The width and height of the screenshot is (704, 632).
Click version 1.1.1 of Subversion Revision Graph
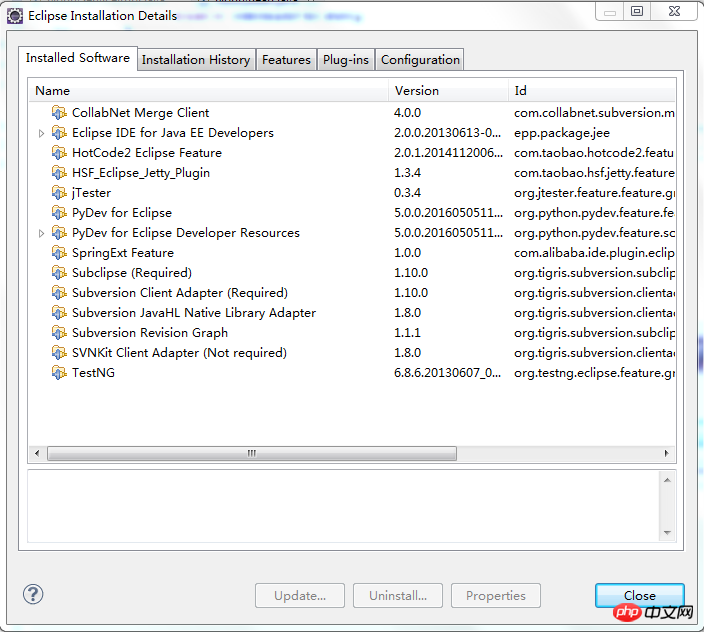click(408, 333)
